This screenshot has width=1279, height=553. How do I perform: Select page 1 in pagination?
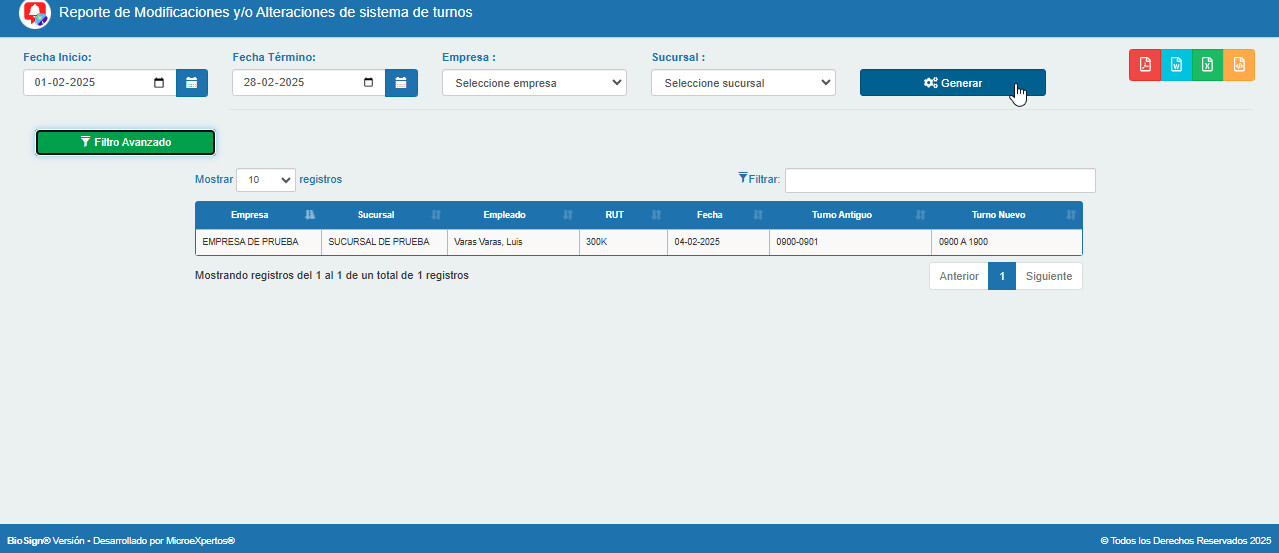click(x=1002, y=276)
